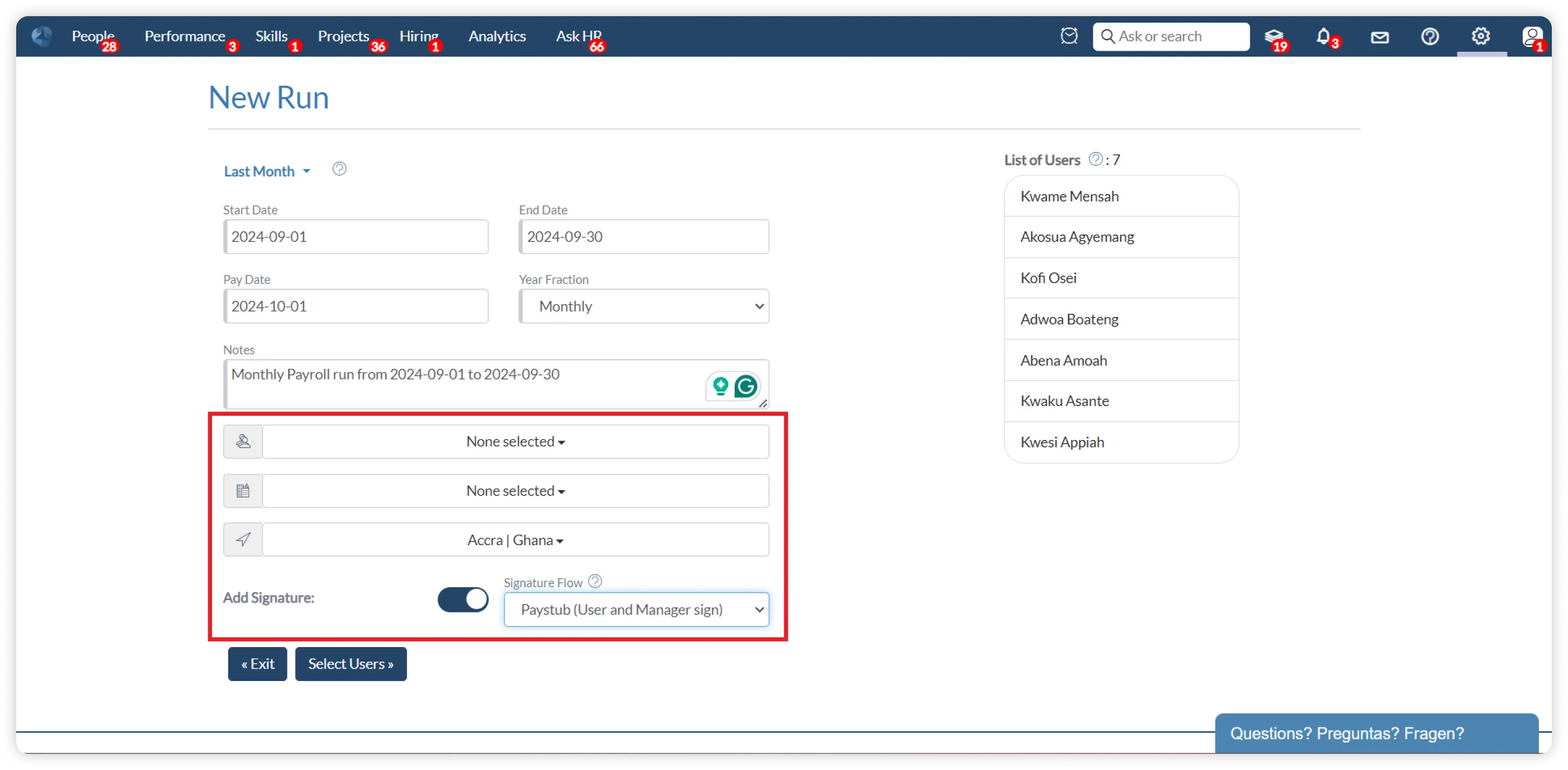1568x770 pixels.
Task: Open the user profile avatar icon
Action: point(1531,37)
